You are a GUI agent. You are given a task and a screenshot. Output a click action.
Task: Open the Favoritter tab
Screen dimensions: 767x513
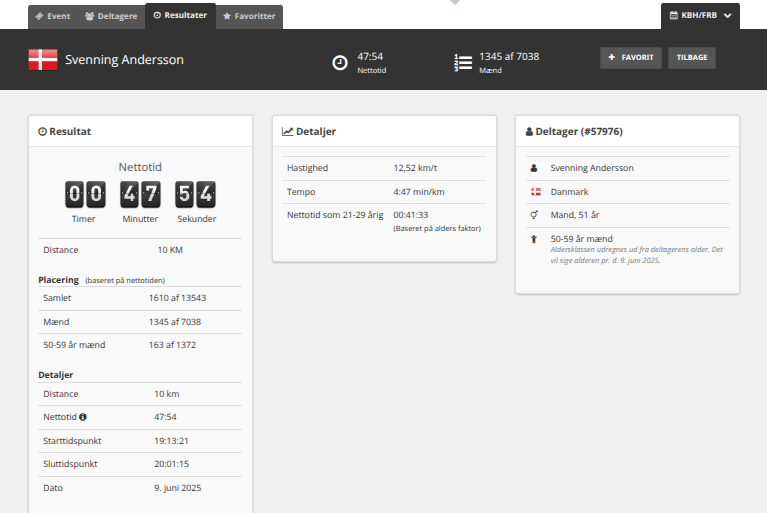click(x=249, y=16)
